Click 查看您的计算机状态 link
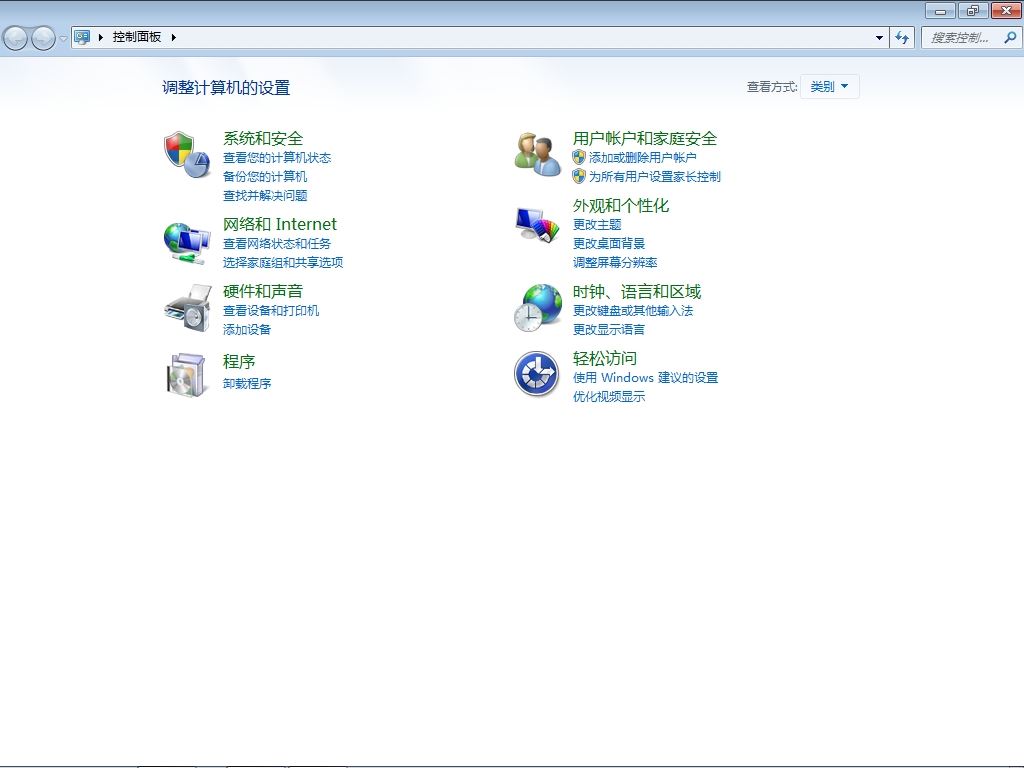This screenshot has height=768, width=1024. coord(277,157)
